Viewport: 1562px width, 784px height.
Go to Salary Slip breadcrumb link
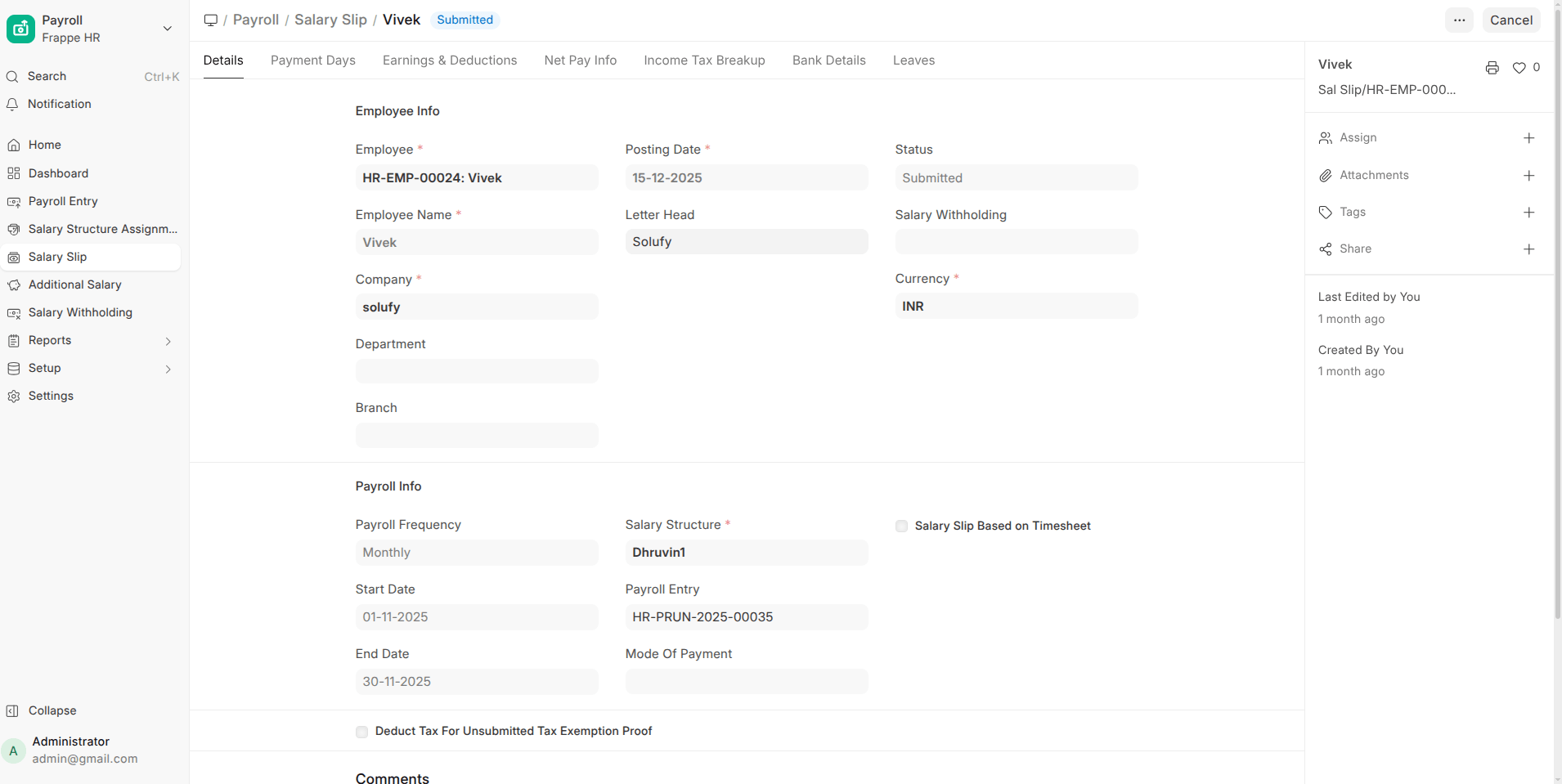click(x=330, y=20)
